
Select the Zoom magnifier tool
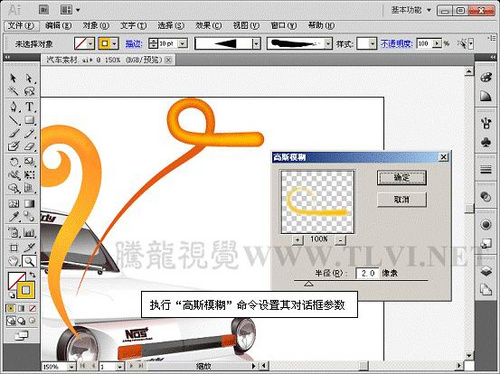point(29,262)
